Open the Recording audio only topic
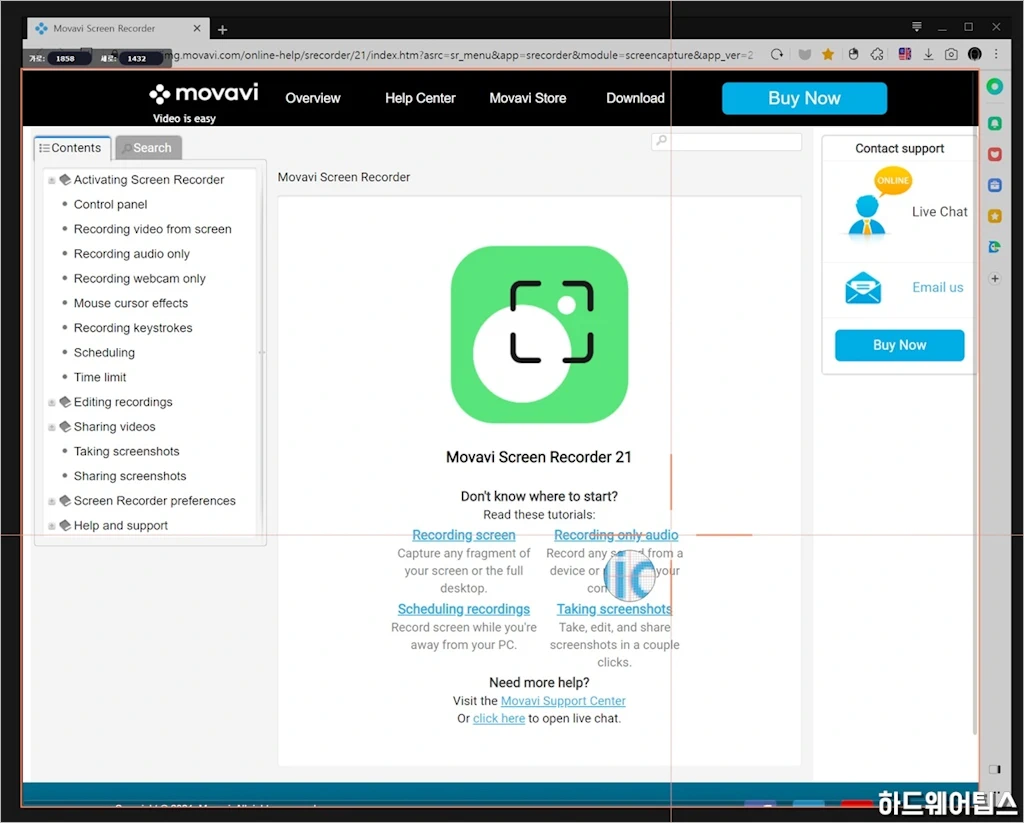The height and width of the screenshot is (823, 1024). [x=132, y=254]
